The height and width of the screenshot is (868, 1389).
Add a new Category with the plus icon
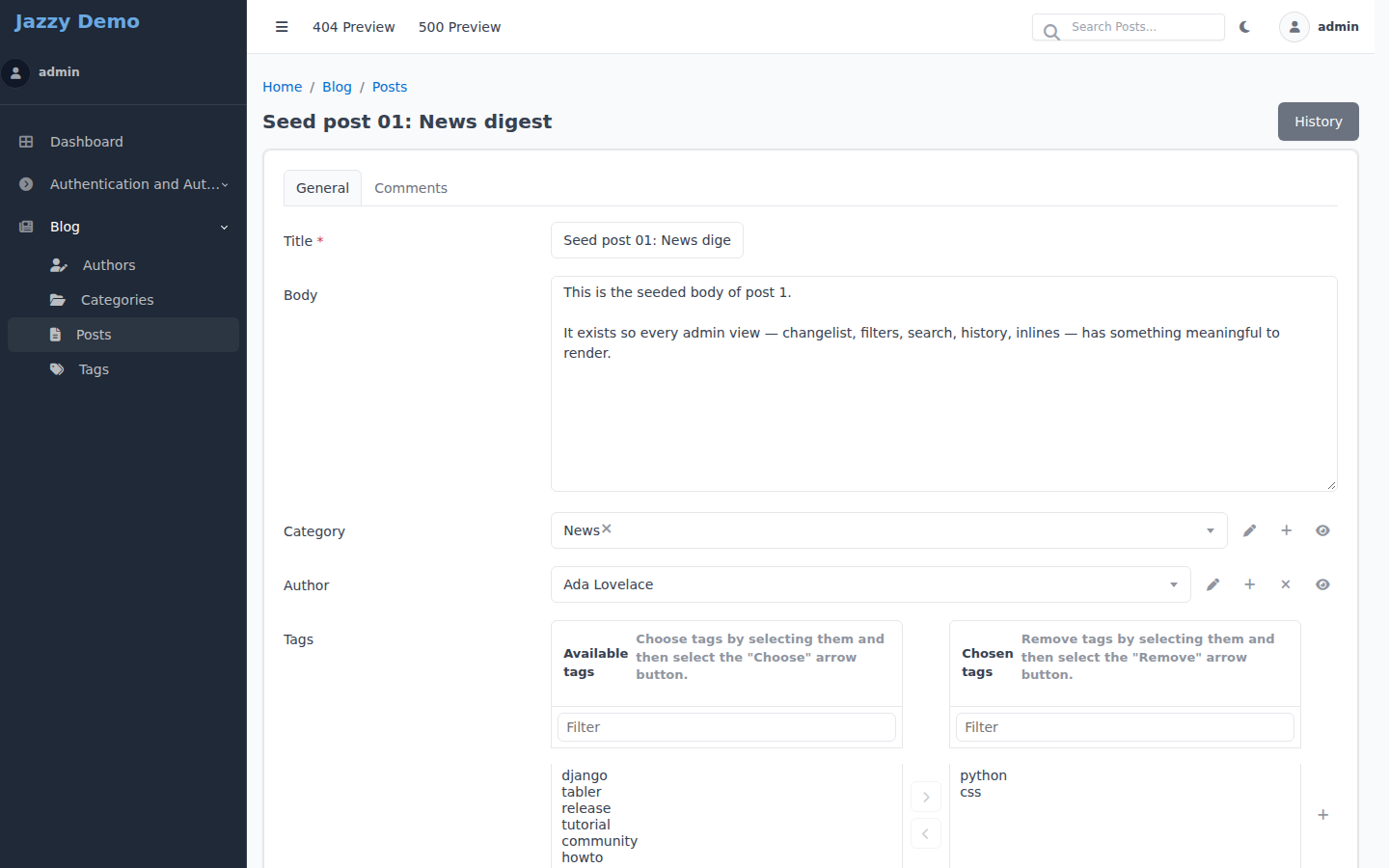click(1286, 530)
